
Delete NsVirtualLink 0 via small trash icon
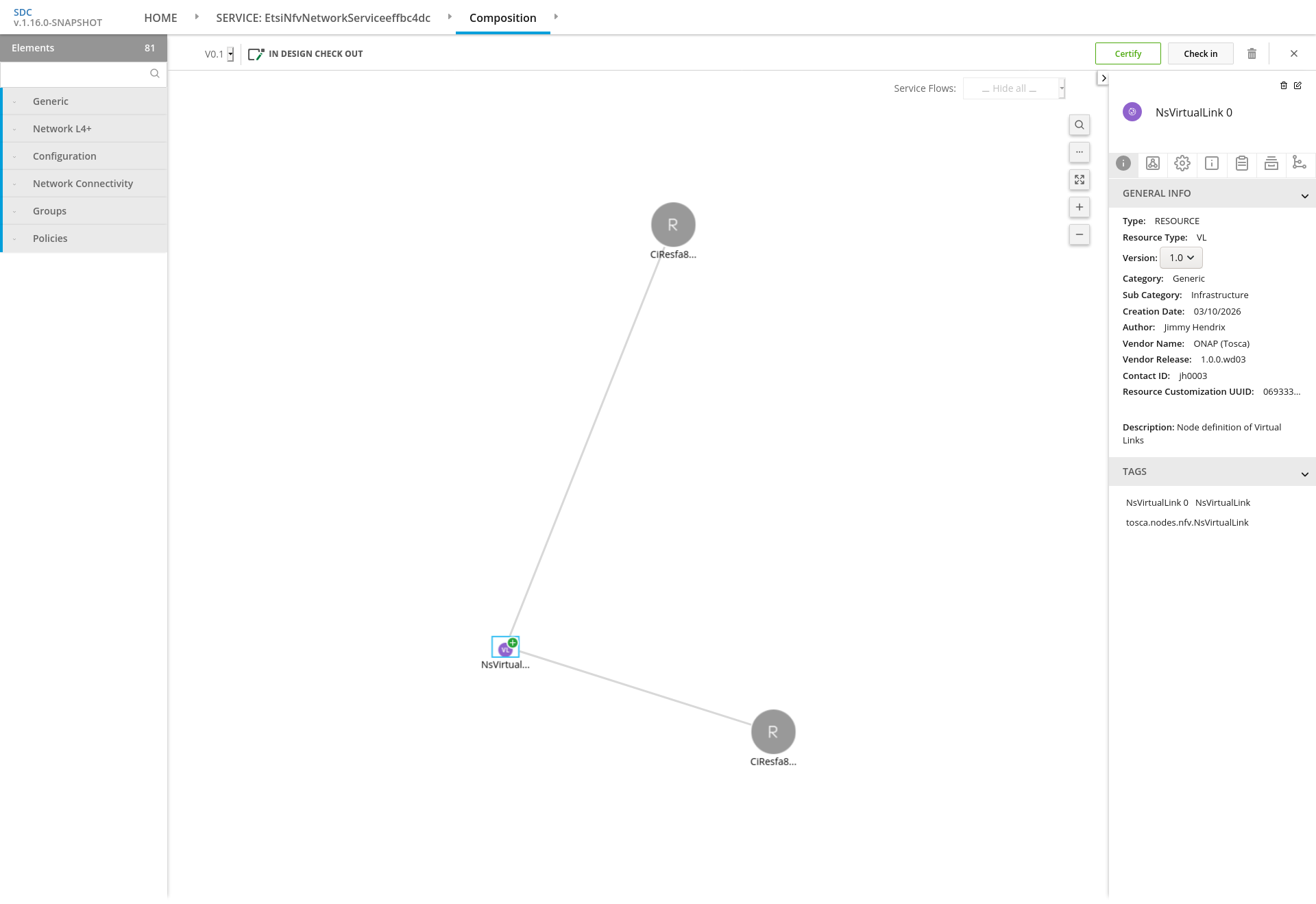point(1284,86)
